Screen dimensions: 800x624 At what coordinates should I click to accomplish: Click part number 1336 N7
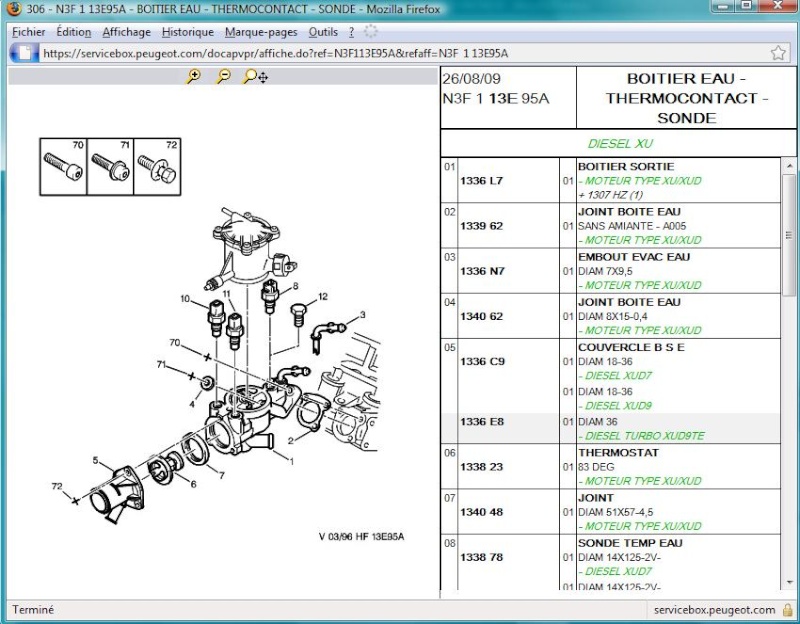point(482,271)
